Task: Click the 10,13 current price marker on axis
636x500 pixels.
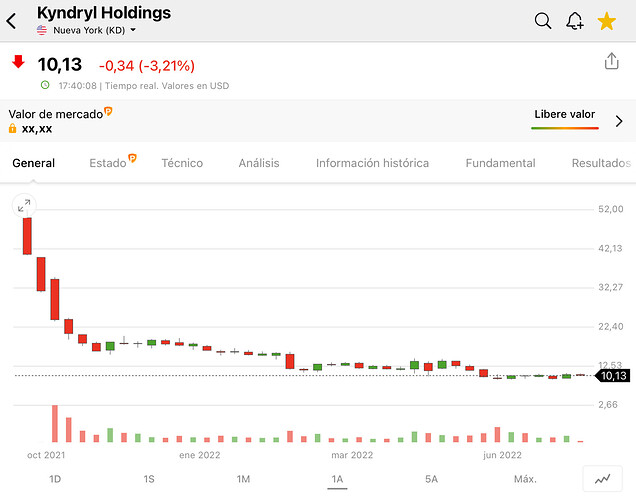Action: (x=613, y=376)
